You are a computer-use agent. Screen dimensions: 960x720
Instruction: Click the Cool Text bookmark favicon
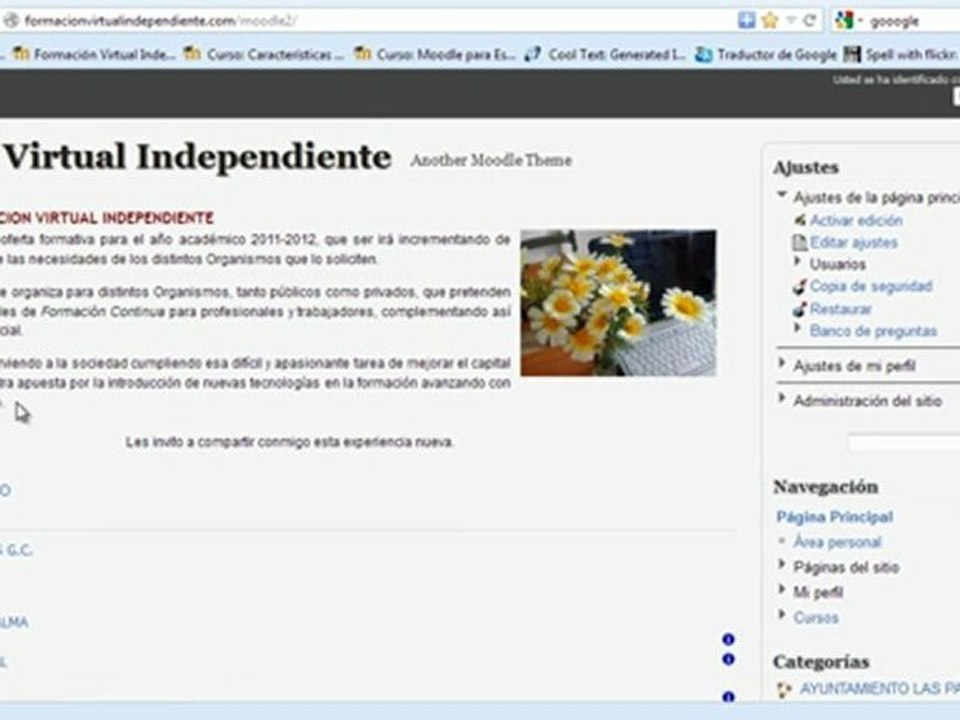533,54
